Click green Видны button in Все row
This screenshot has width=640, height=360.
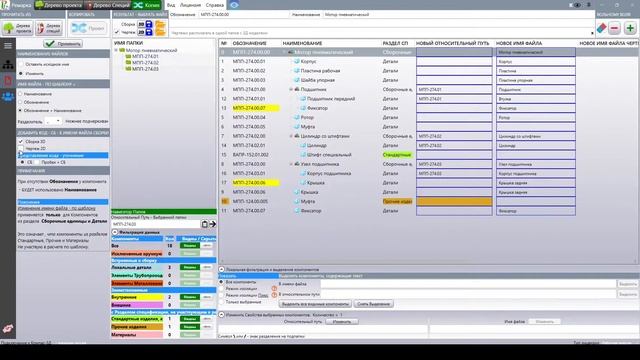[x=189, y=246]
